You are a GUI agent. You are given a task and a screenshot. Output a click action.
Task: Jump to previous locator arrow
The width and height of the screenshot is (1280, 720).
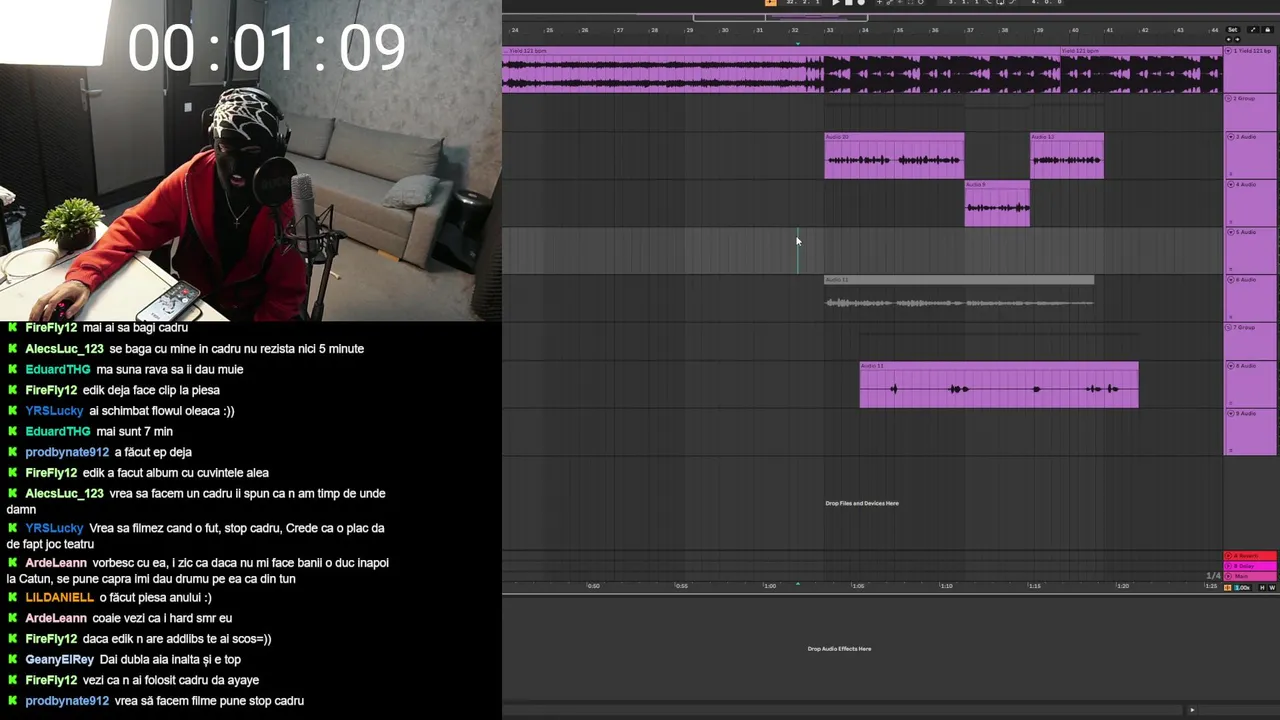1229,38
